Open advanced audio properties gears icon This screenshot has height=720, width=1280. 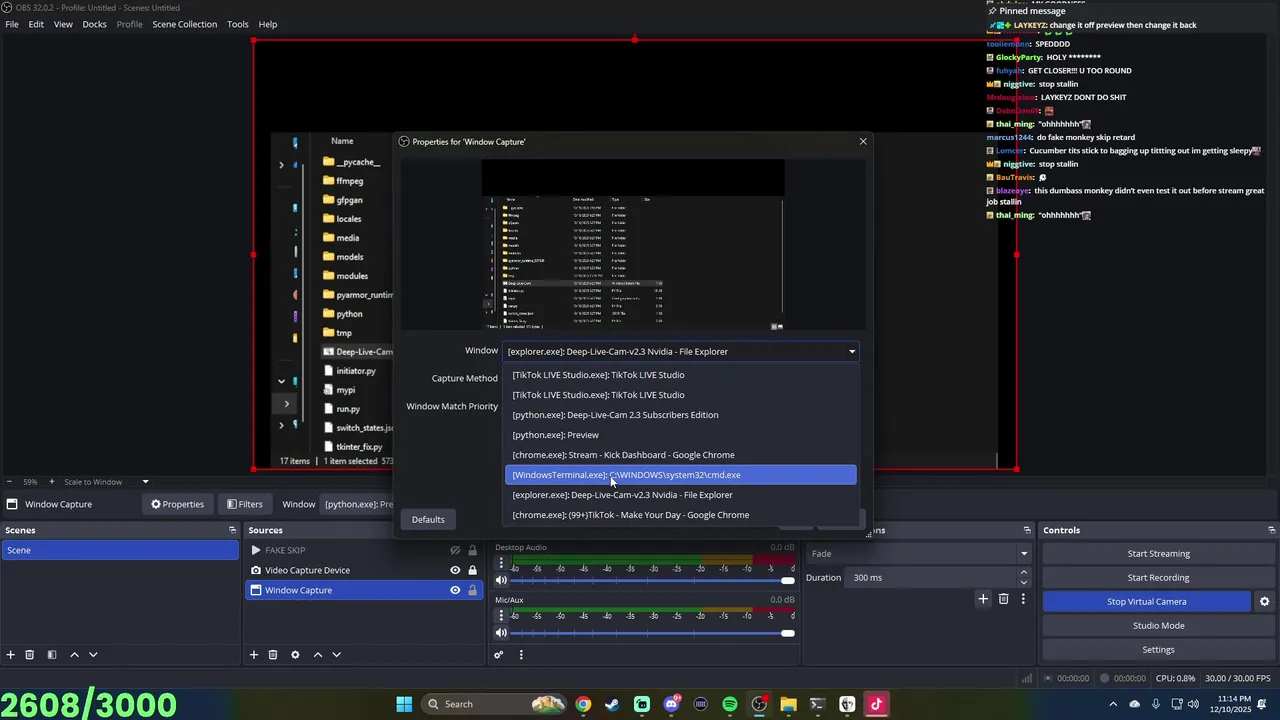click(498, 655)
